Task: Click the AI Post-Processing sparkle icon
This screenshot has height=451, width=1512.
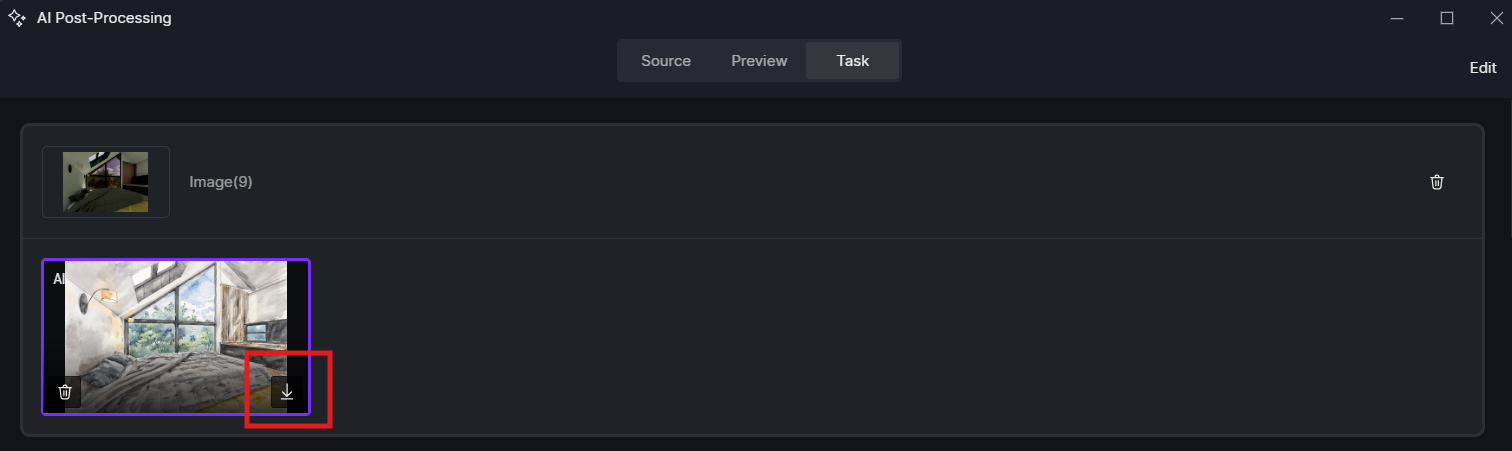Action: click(17, 18)
